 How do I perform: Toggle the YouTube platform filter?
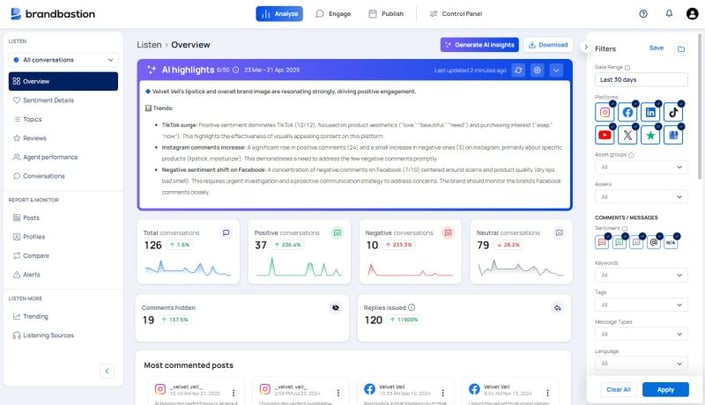[x=605, y=135]
